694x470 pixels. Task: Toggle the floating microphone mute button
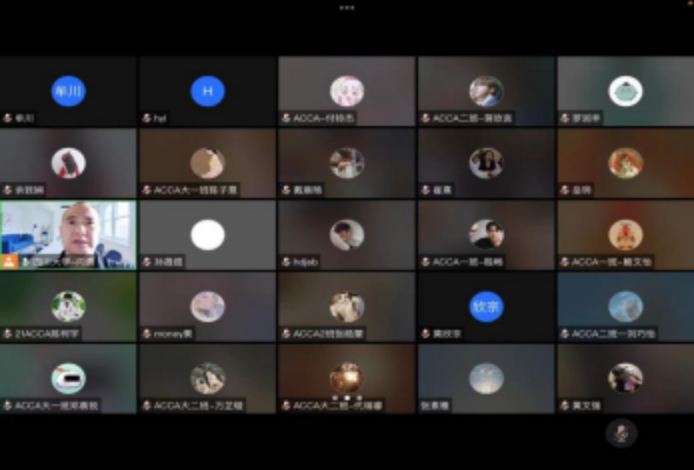pyautogui.click(x=621, y=433)
